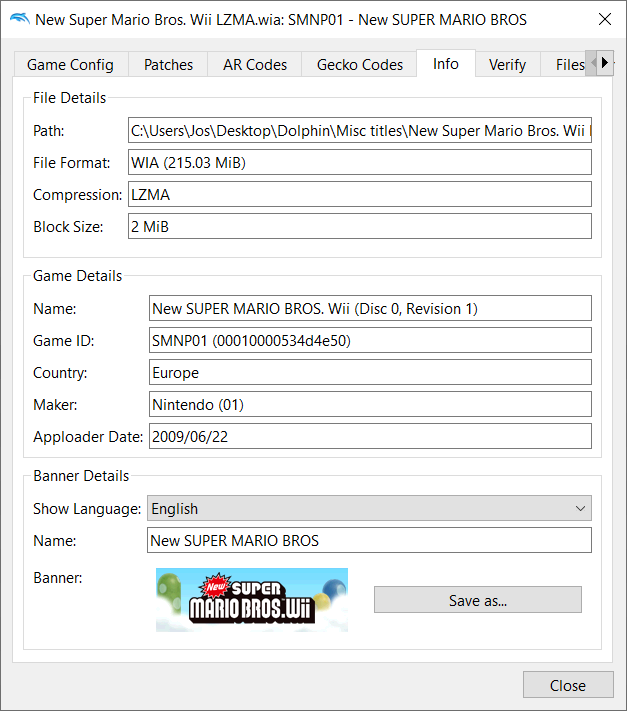Click the 'Game Details' group heading
Screen dimensions: 627x711
78,276
